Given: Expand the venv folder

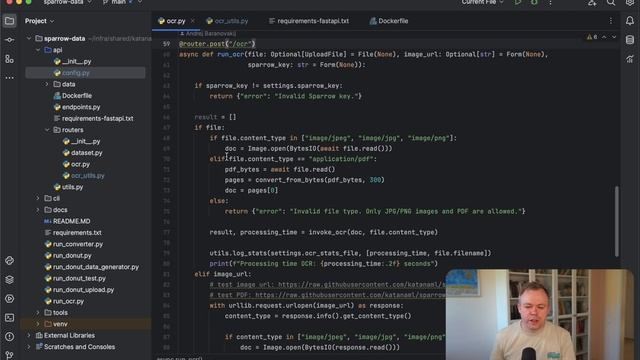Looking at the screenshot, I should (38, 324).
